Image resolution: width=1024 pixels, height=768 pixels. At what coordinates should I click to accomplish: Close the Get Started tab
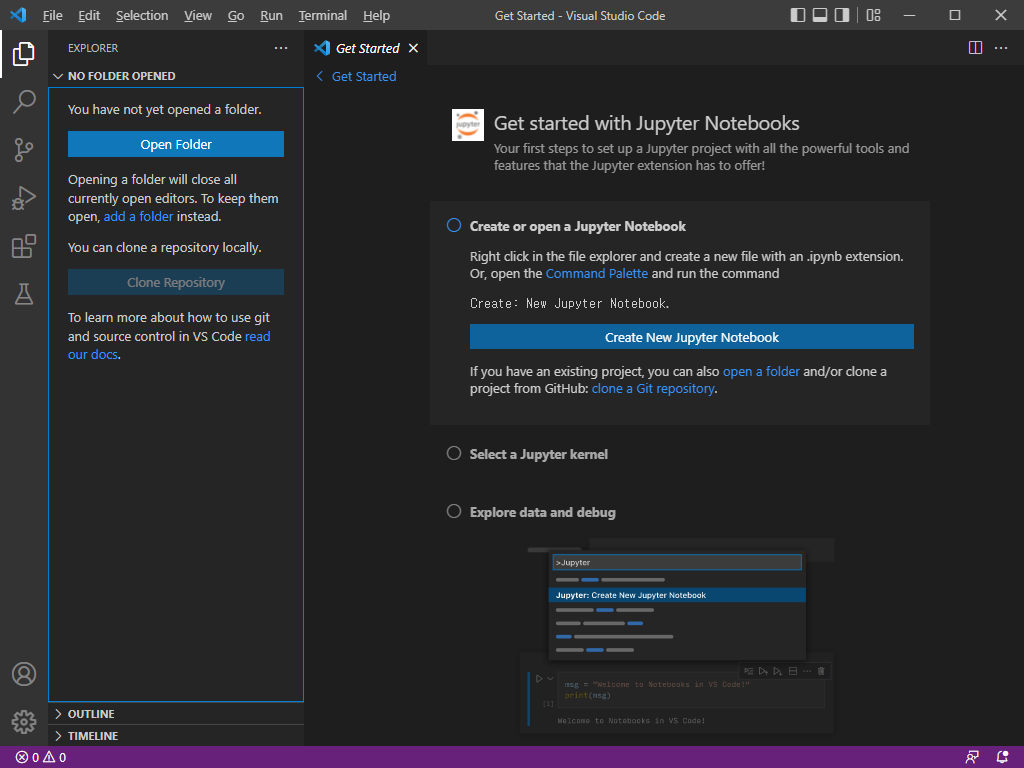tap(413, 48)
